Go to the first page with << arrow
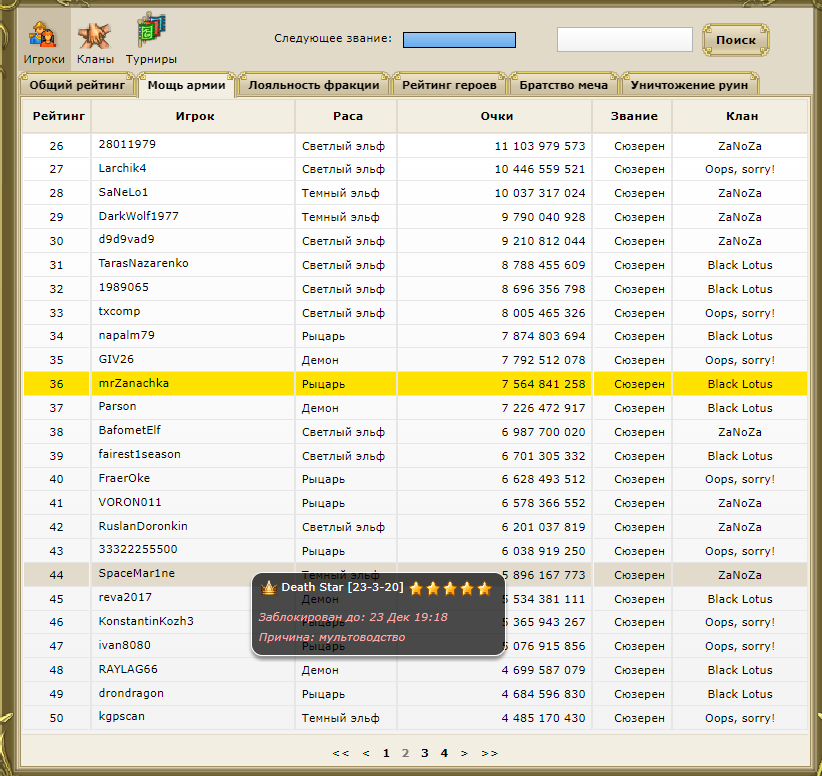Image resolution: width=822 pixels, height=776 pixels. coord(341,753)
